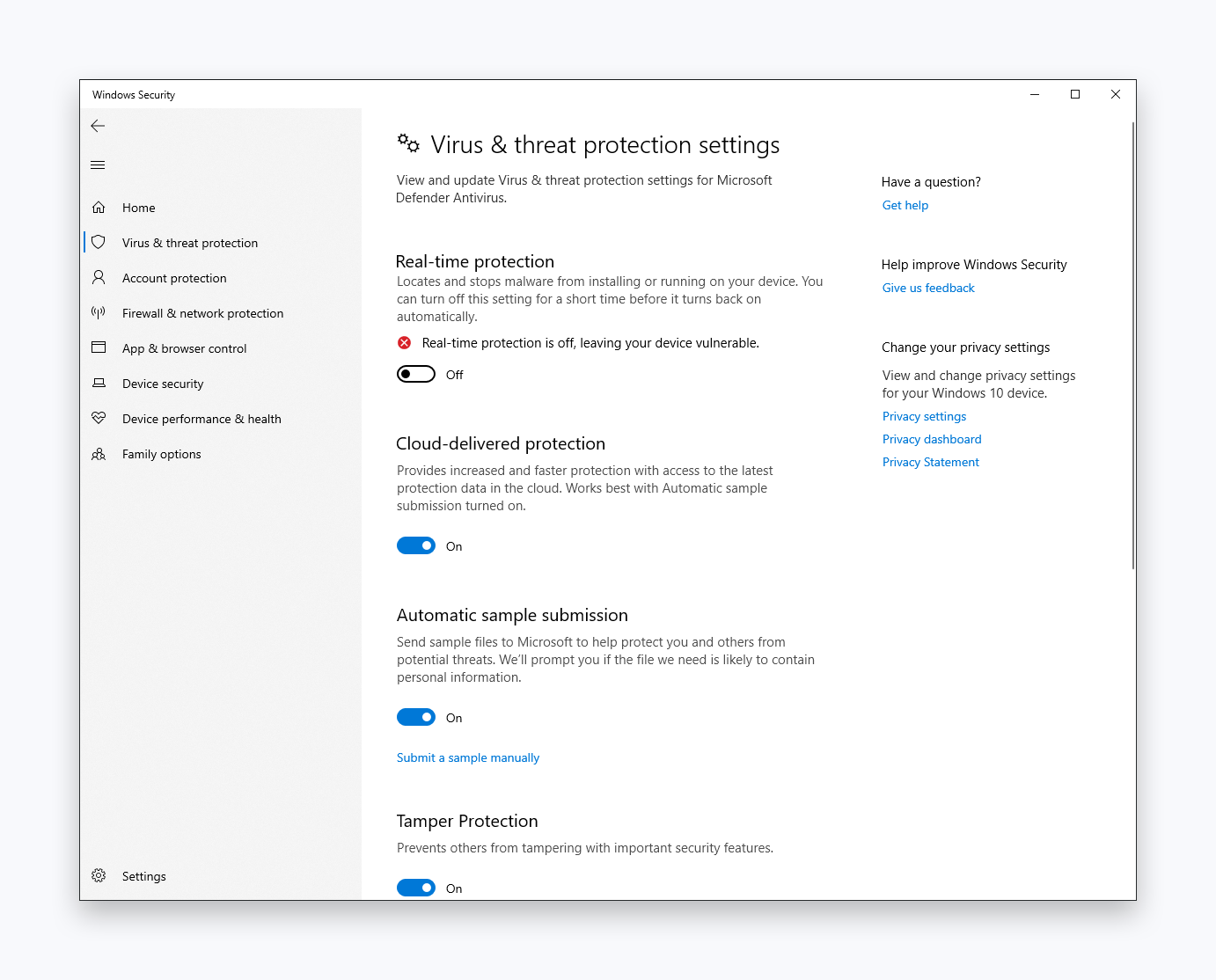Viewport: 1216px width, 980px height.
Task: Click the Settings gear icon in sidebar
Action: pyautogui.click(x=99, y=875)
